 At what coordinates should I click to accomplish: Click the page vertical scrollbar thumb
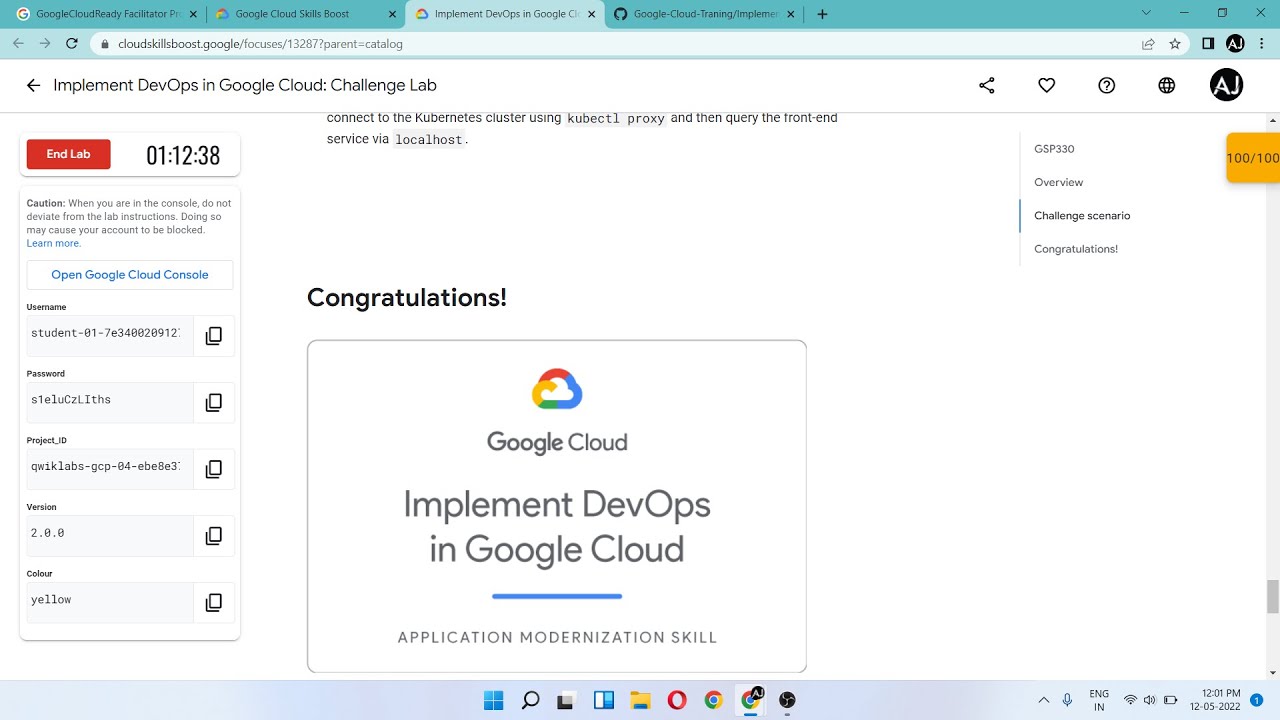(x=1273, y=596)
